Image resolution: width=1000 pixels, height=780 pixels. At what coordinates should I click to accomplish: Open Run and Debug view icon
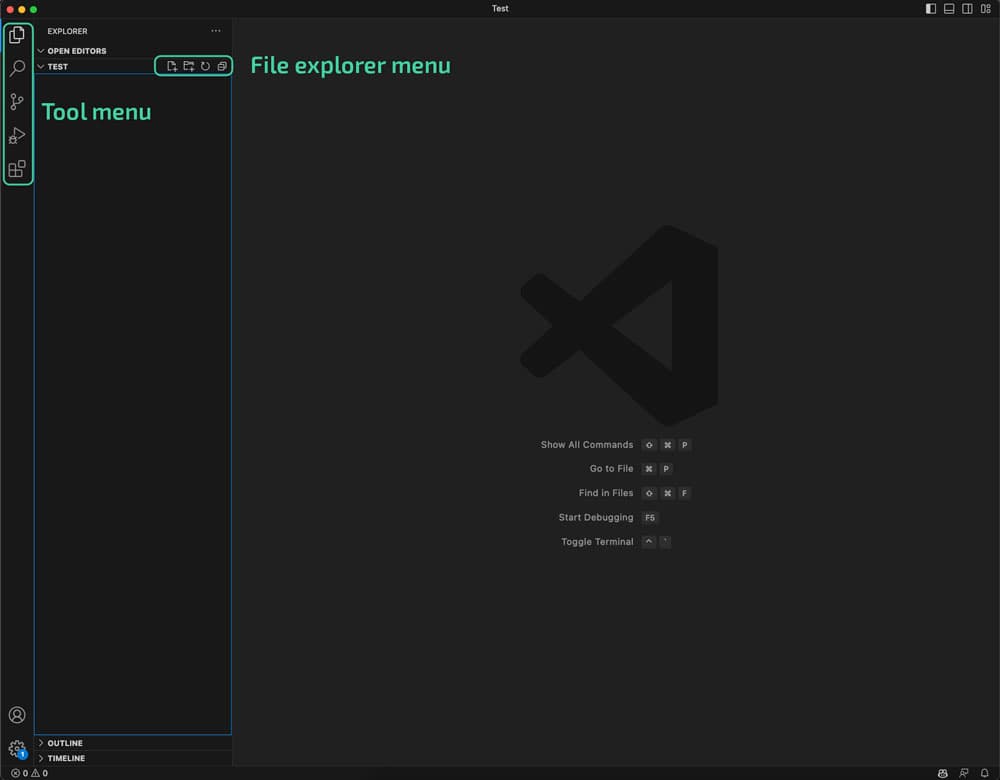point(17,135)
